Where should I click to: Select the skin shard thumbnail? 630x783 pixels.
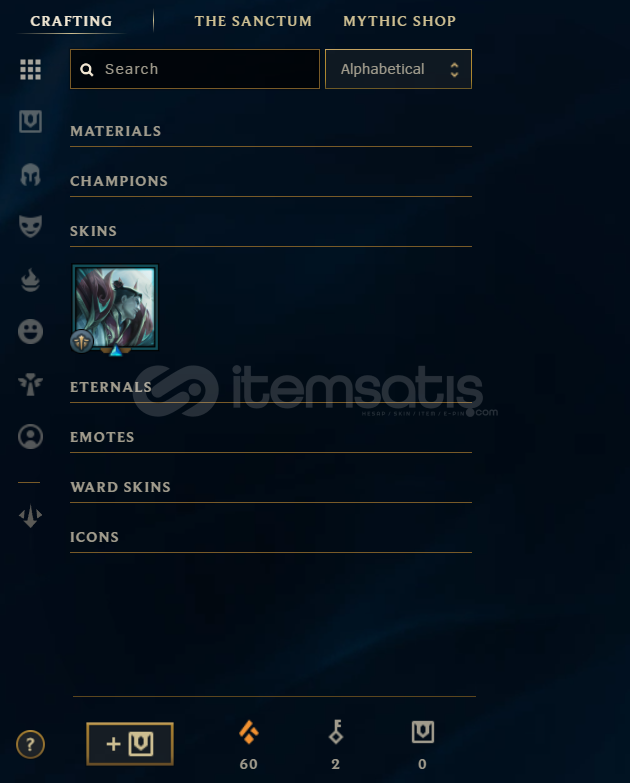[x=115, y=308]
